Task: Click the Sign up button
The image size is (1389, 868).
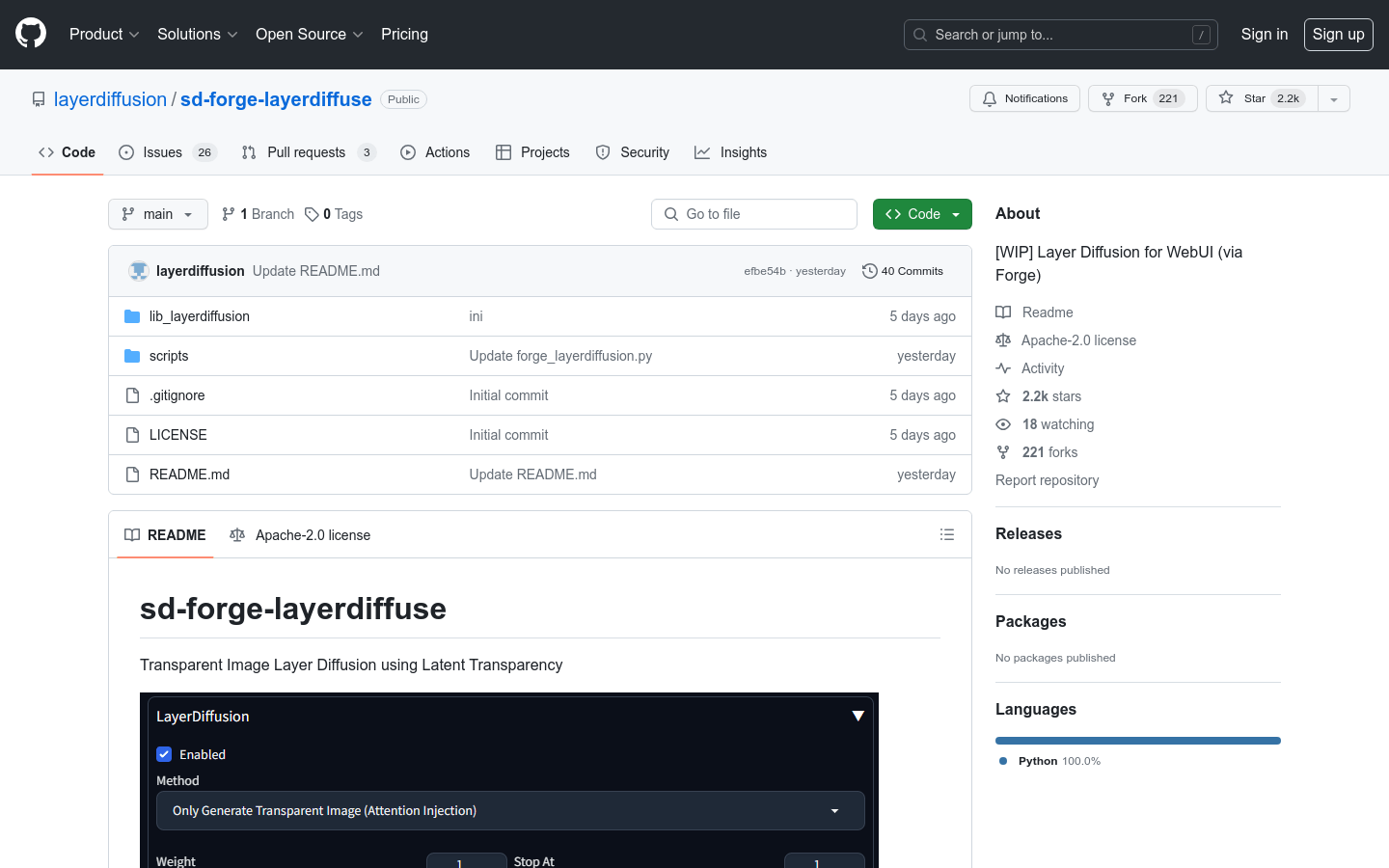Action: (x=1338, y=34)
